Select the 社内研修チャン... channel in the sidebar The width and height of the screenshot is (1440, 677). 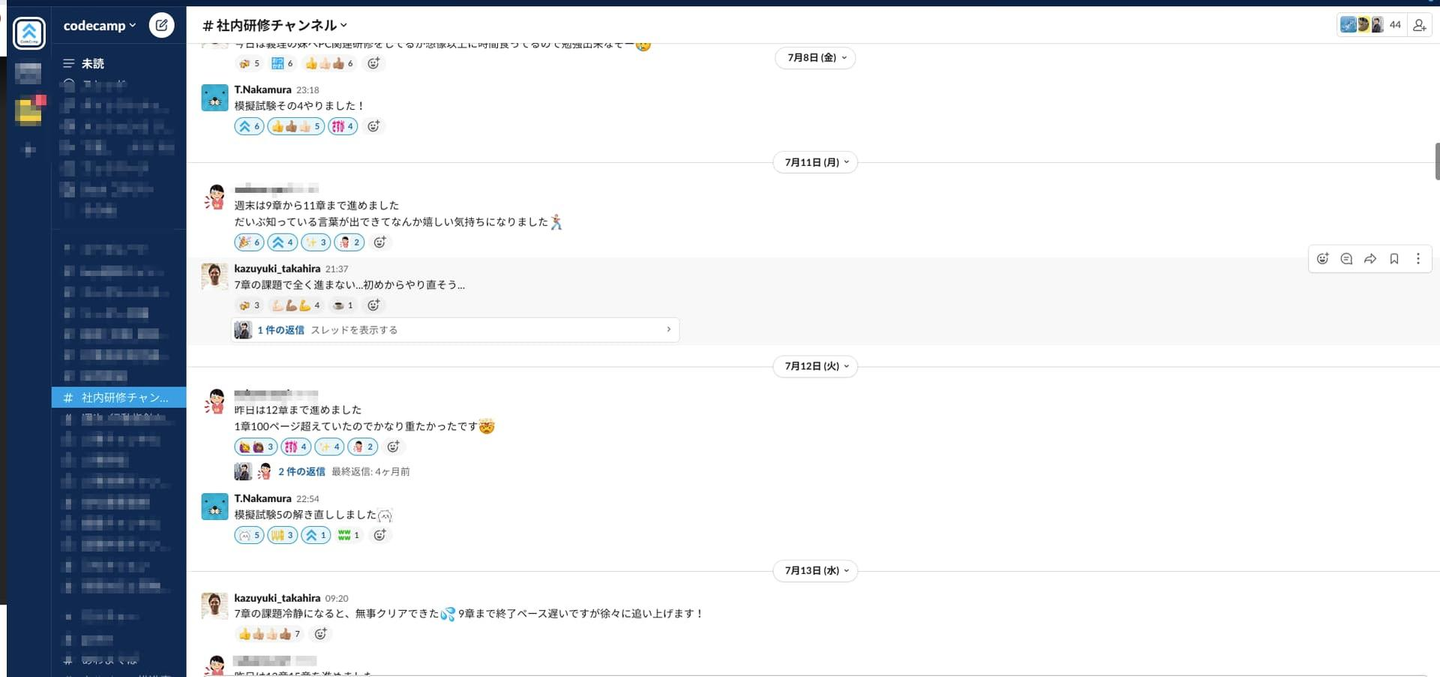tap(120, 398)
